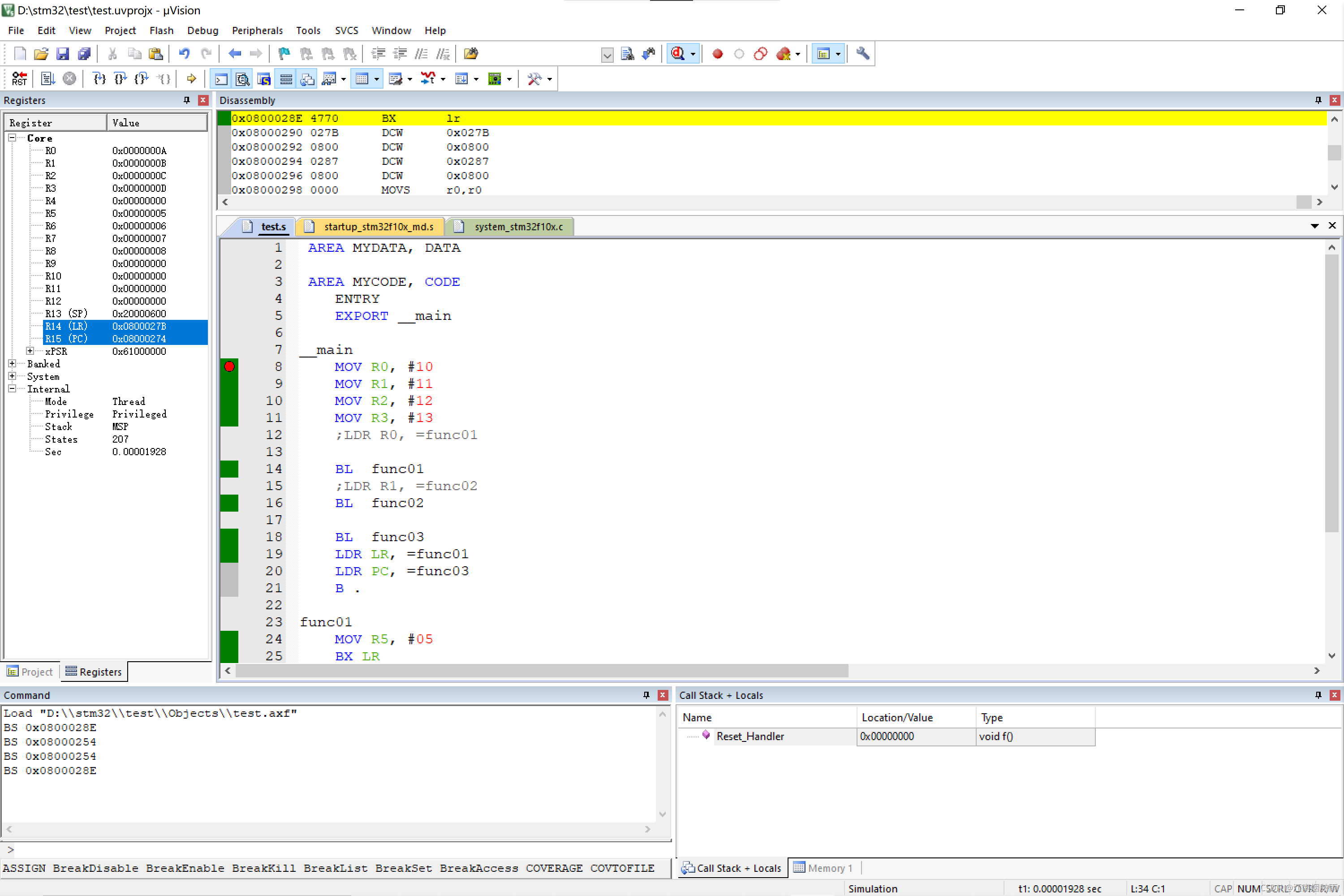Click the Start/Stop Debug Session icon
The image size is (1344, 896).
678,54
